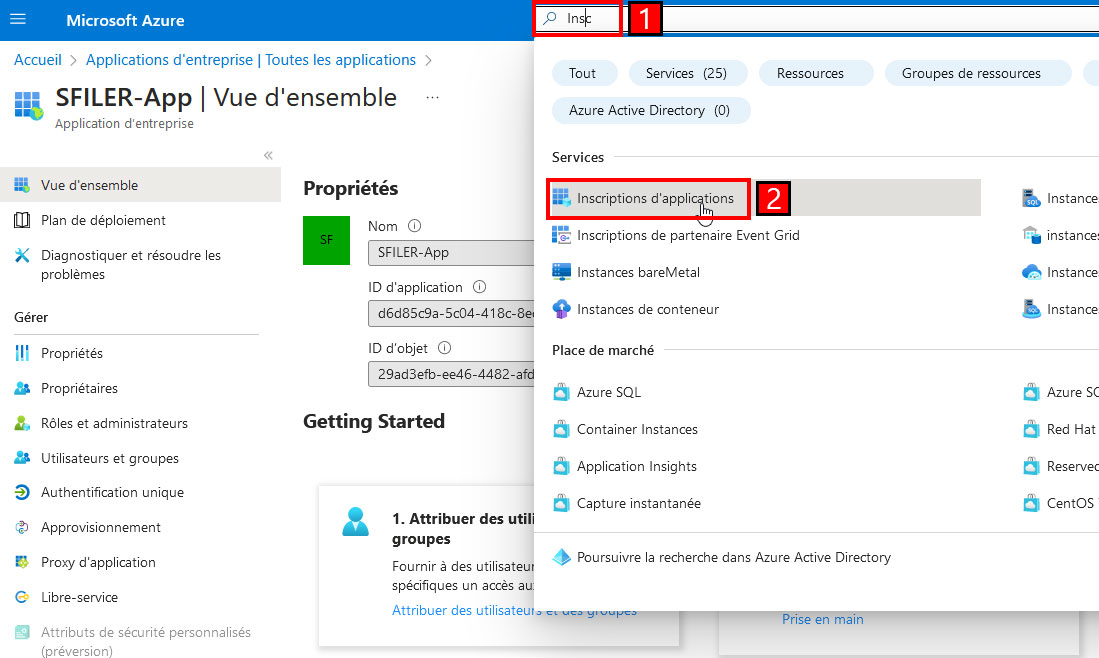Open Capture instantanée marketplace result
Viewport: 1099px width, 658px height.
coord(639,504)
